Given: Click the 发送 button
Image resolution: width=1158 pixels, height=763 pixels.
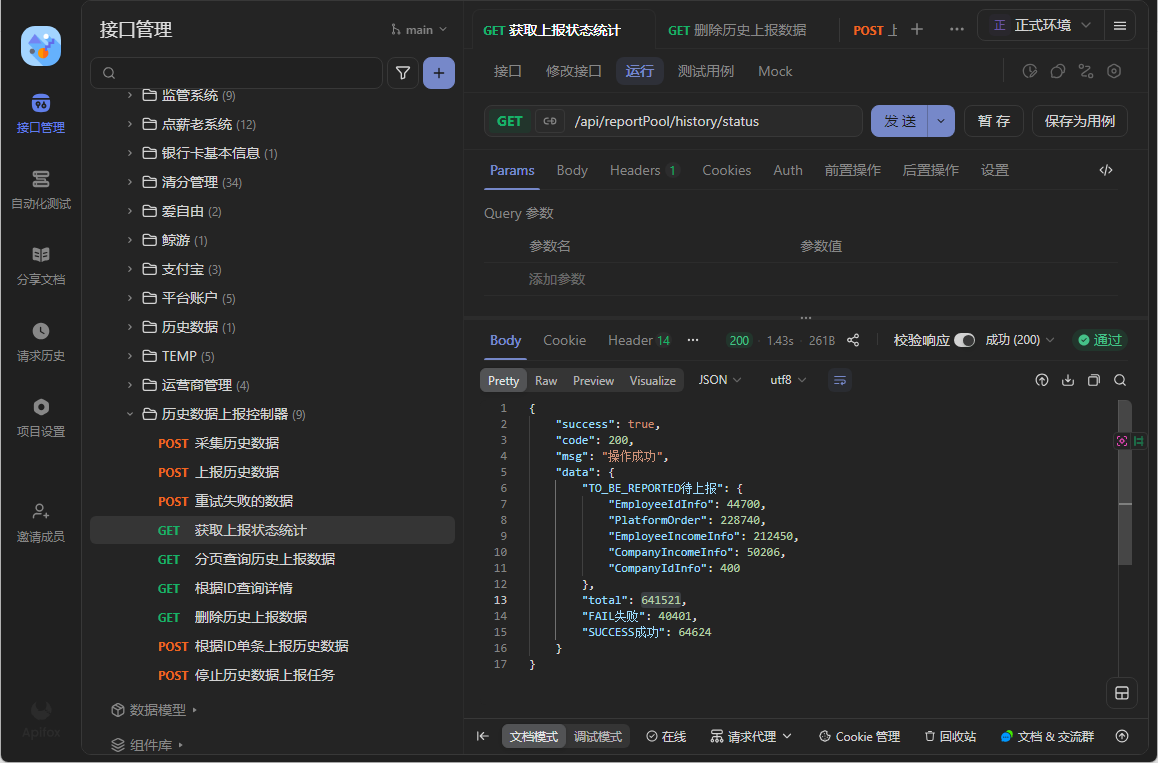Looking at the screenshot, I should [x=899, y=121].
